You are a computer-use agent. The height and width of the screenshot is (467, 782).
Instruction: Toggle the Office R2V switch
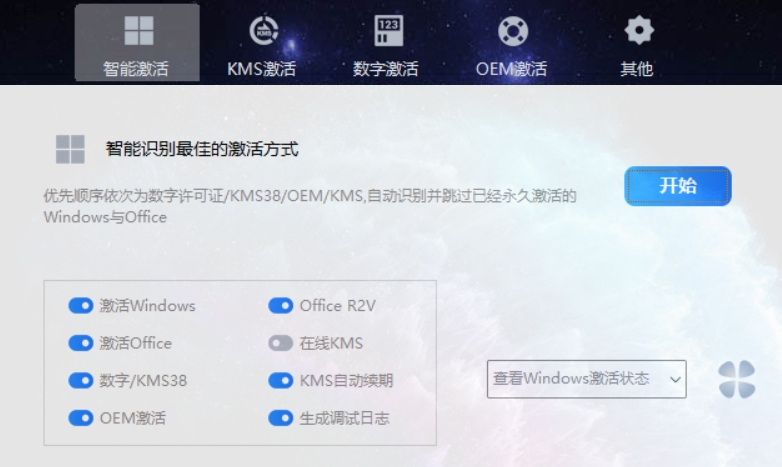[281, 305]
